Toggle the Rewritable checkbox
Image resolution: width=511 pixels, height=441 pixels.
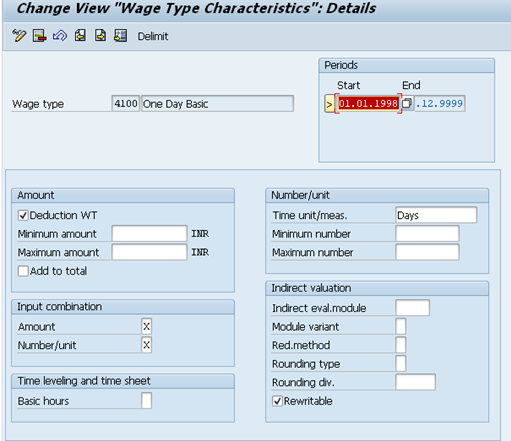[x=277, y=401]
